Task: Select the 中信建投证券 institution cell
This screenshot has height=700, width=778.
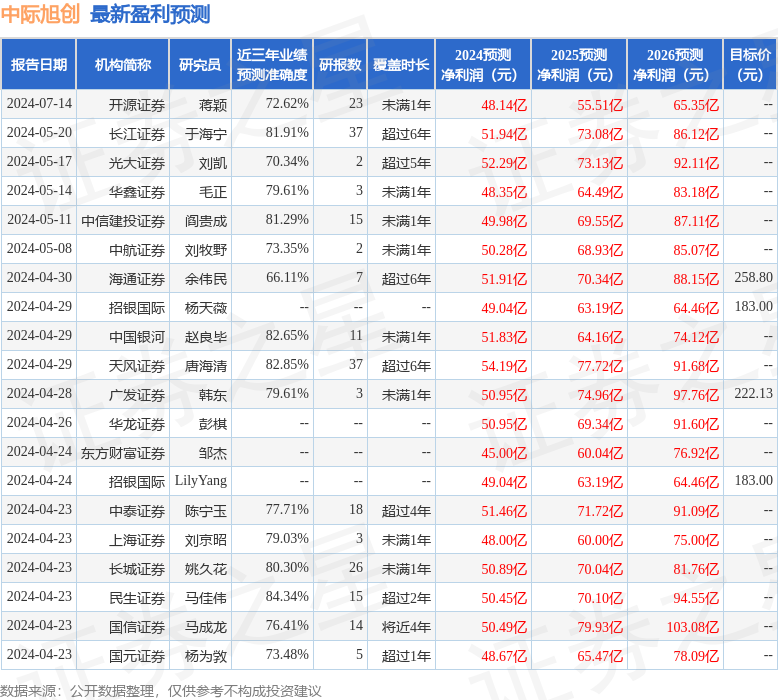Action: (123, 221)
